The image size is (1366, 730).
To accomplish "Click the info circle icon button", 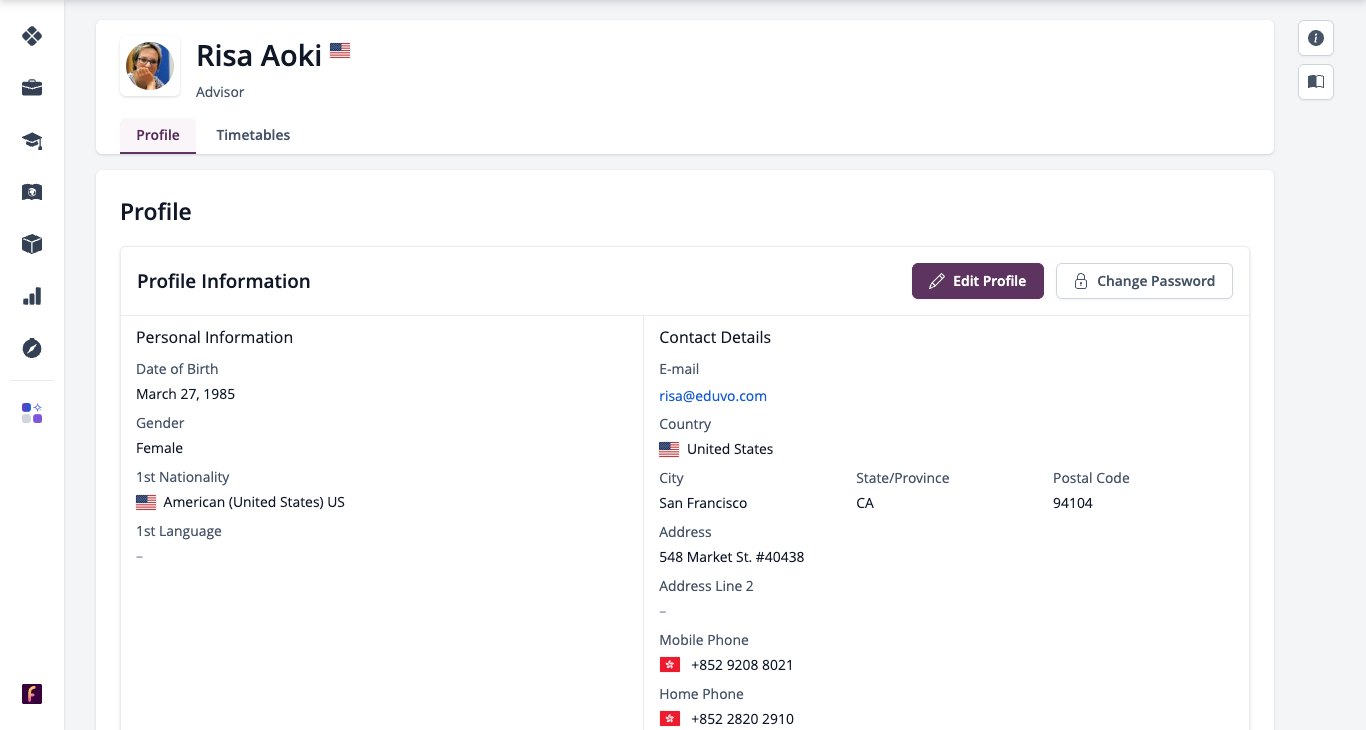I will coord(1316,38).
